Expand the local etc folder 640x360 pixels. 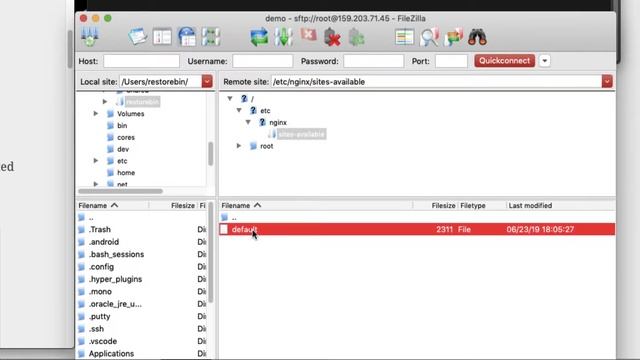(96, 161)
